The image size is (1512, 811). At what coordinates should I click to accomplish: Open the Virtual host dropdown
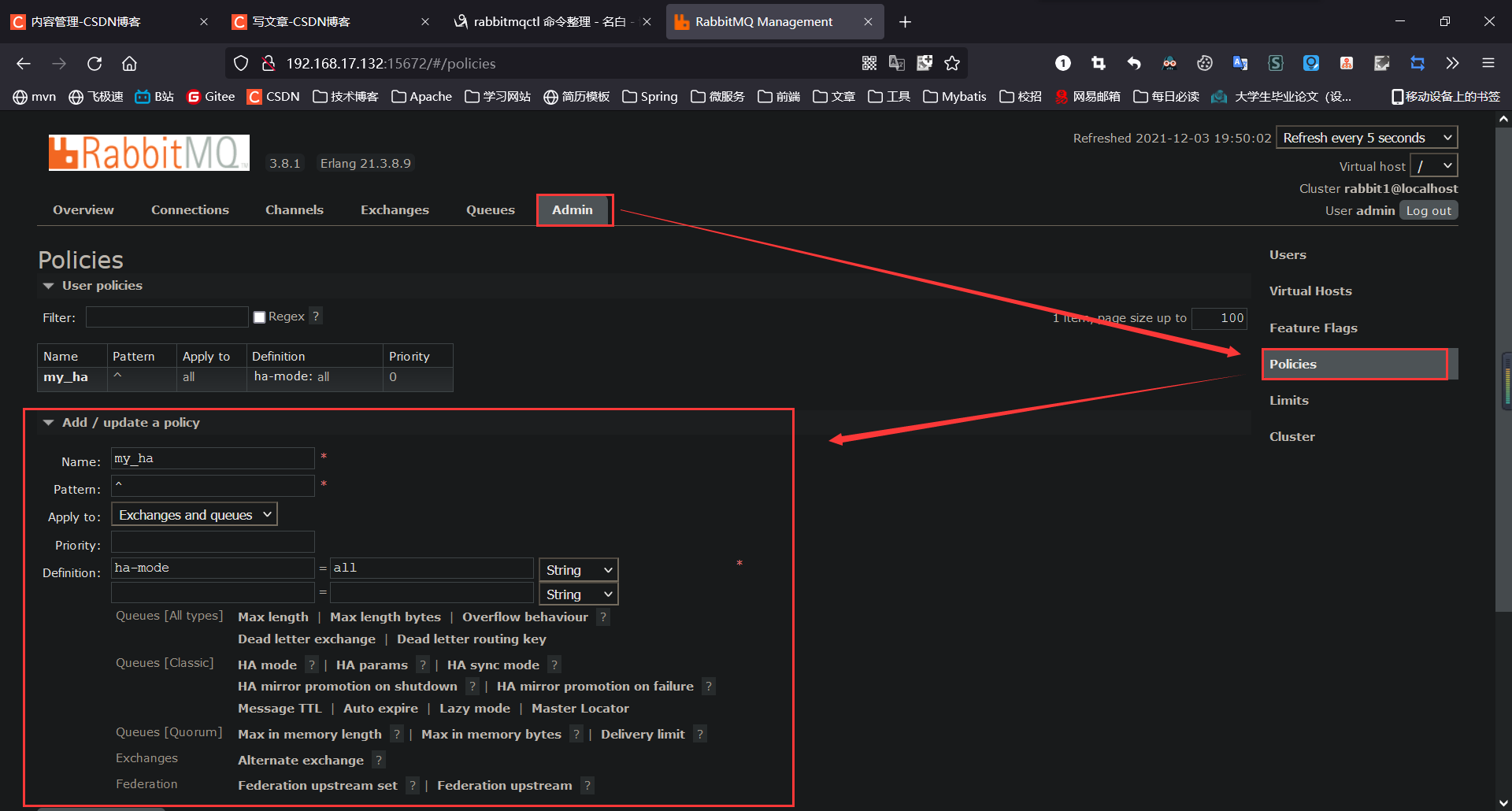coord(1433,165)
